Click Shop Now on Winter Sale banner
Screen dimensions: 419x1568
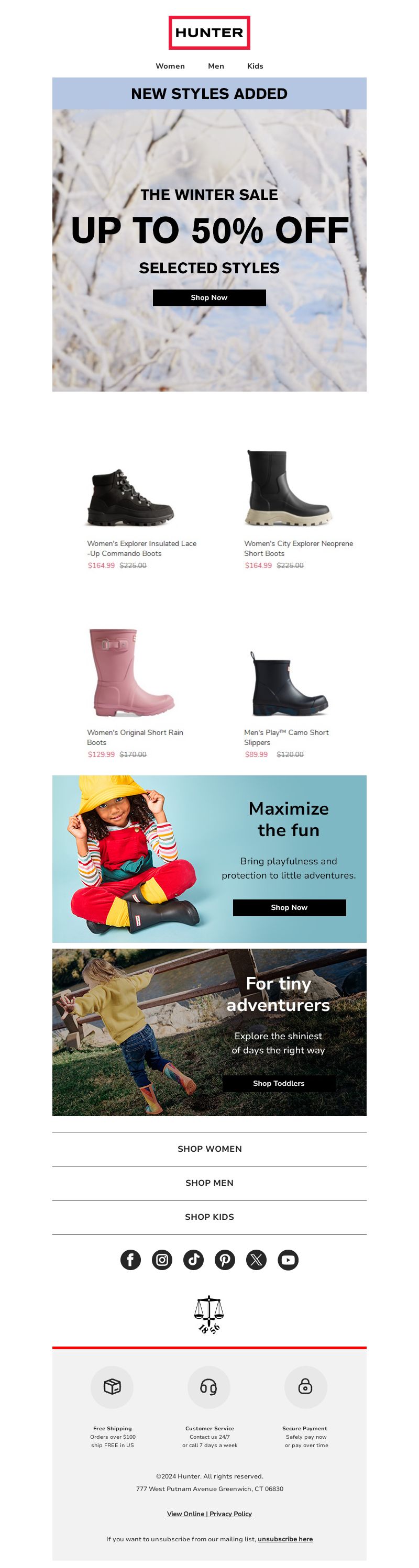click(x=210, y=298)
